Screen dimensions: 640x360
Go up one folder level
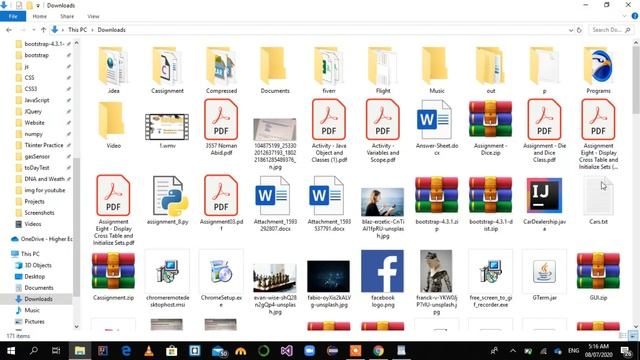(43, 30)
